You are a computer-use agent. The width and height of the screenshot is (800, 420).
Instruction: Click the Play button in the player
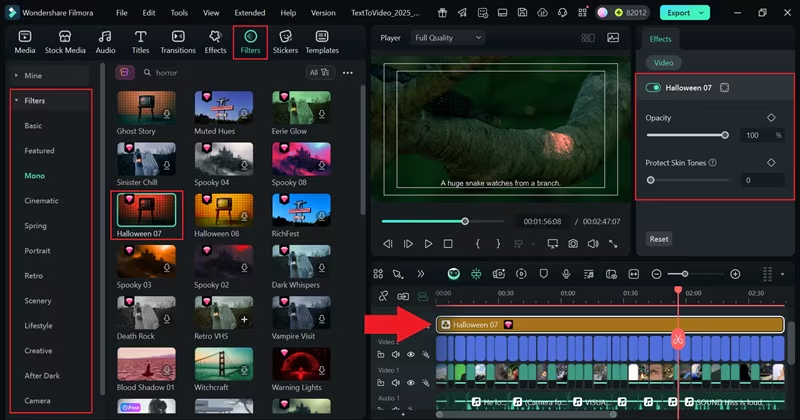pos(428,244)
